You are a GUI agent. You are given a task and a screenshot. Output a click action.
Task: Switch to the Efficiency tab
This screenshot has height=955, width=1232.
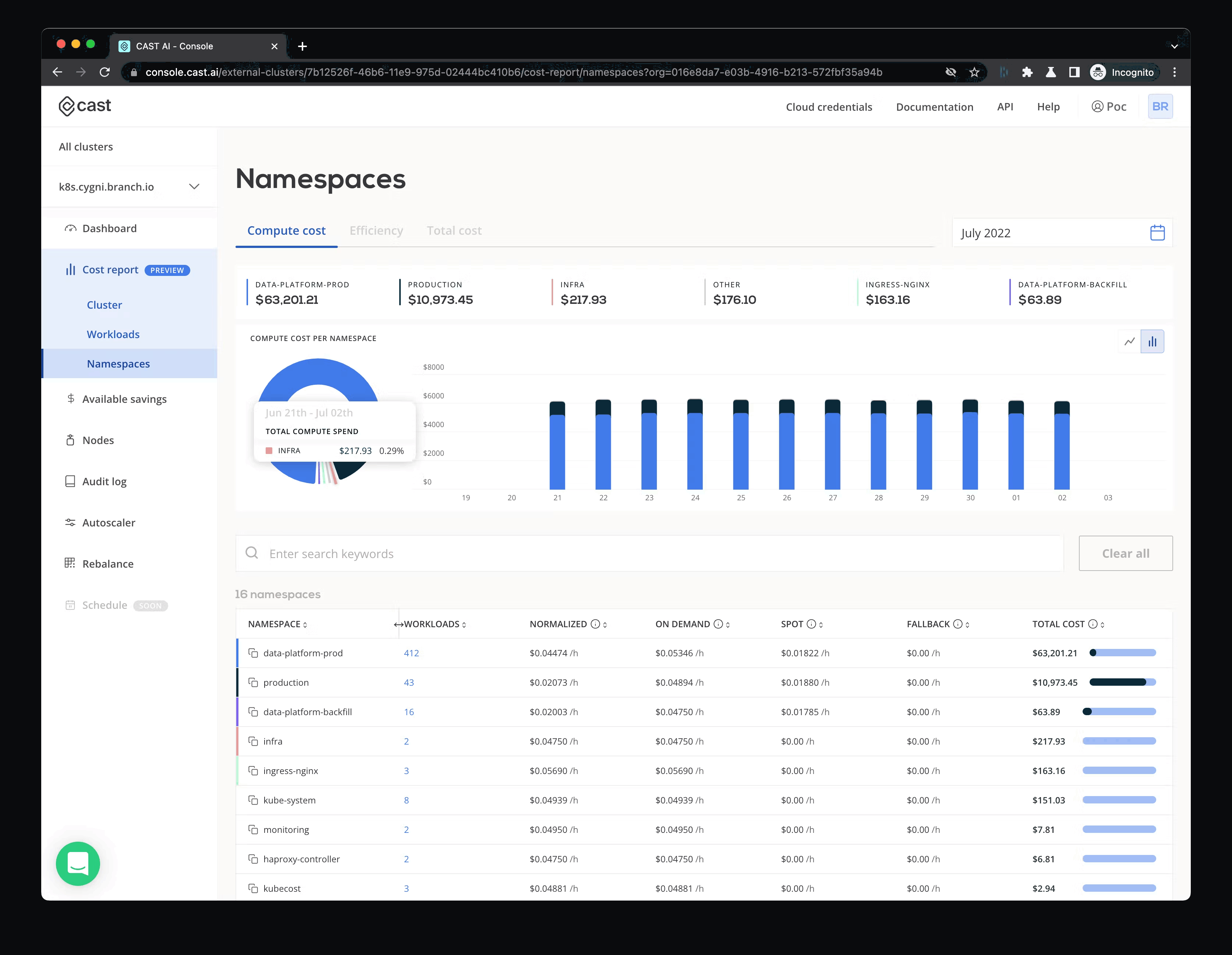376,230
